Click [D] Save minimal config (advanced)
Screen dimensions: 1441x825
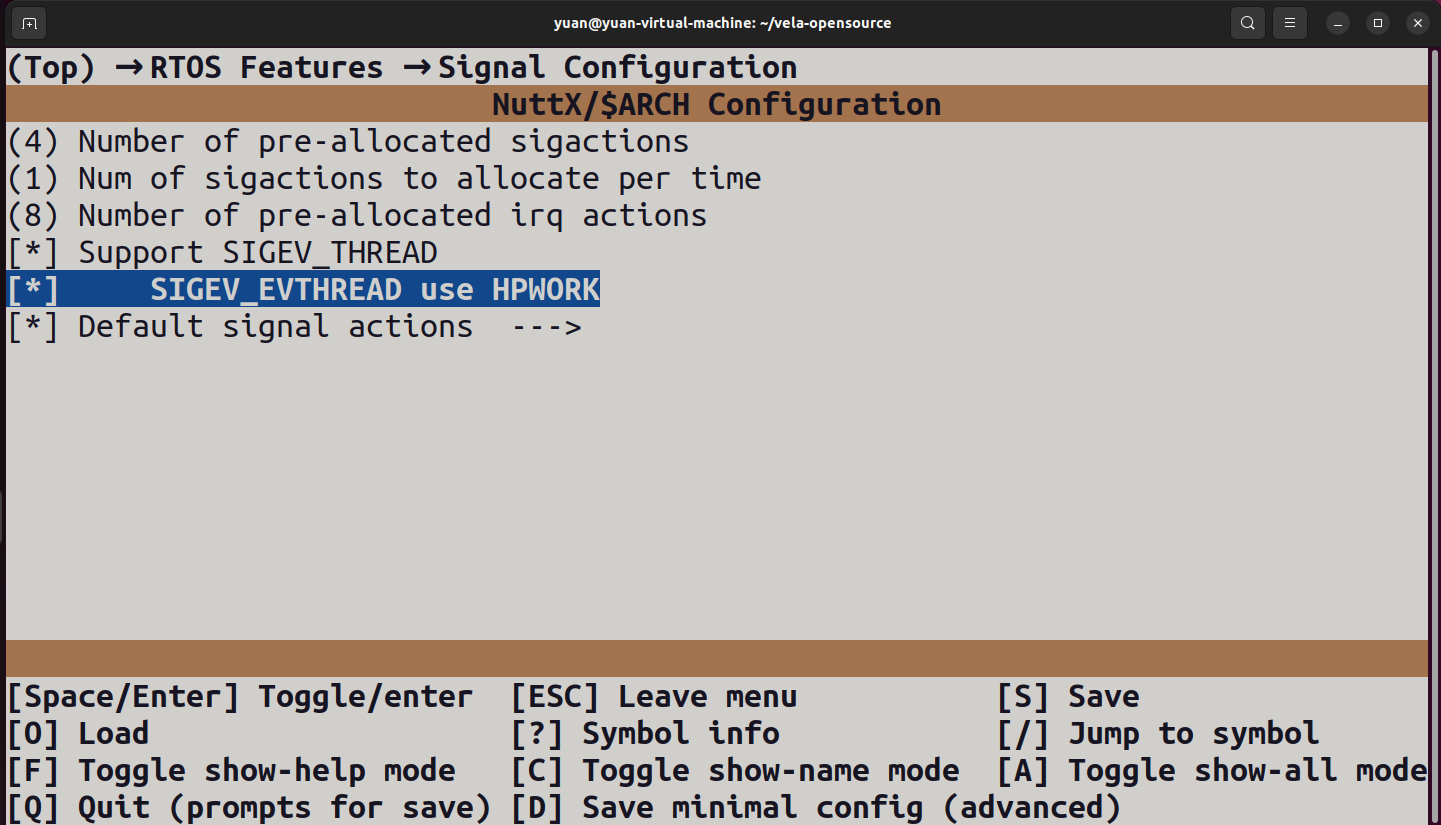tap(816, 806)
